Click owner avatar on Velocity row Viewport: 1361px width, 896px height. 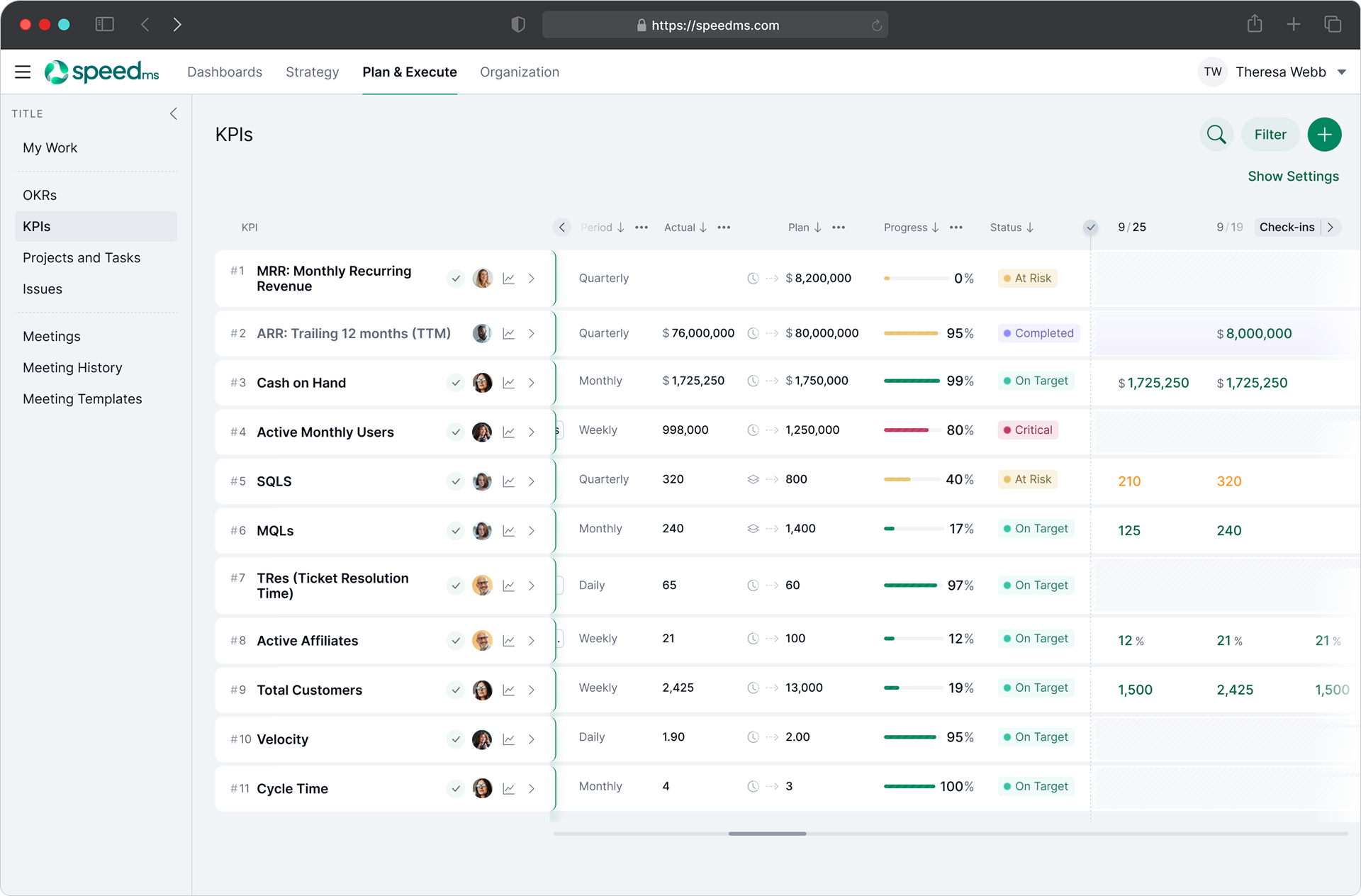(x=482, y=739)
